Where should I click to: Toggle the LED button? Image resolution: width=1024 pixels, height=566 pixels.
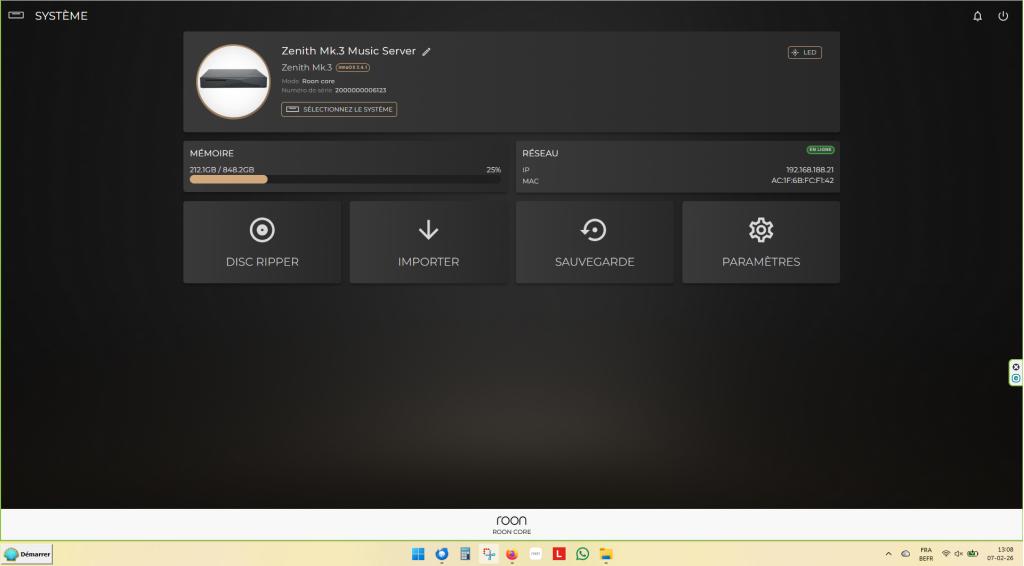(x=805, y=53)
